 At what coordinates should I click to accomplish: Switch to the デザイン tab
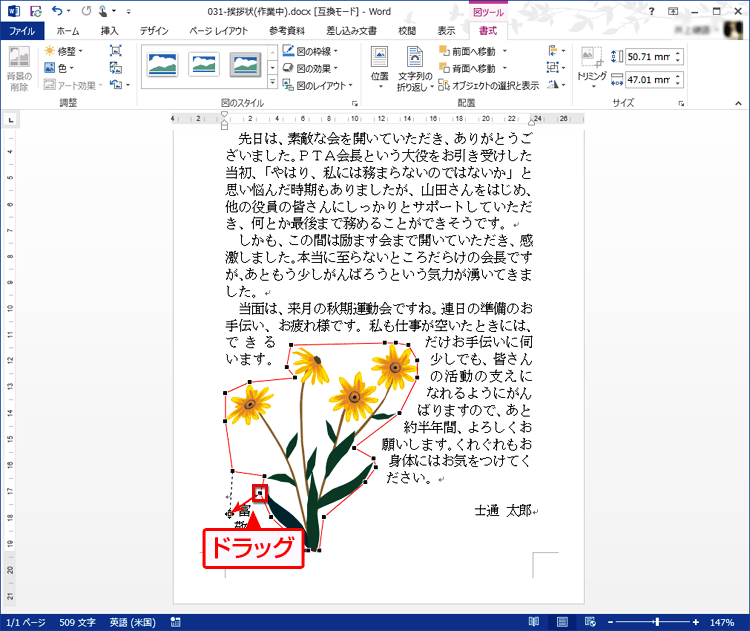pos(154,31)
